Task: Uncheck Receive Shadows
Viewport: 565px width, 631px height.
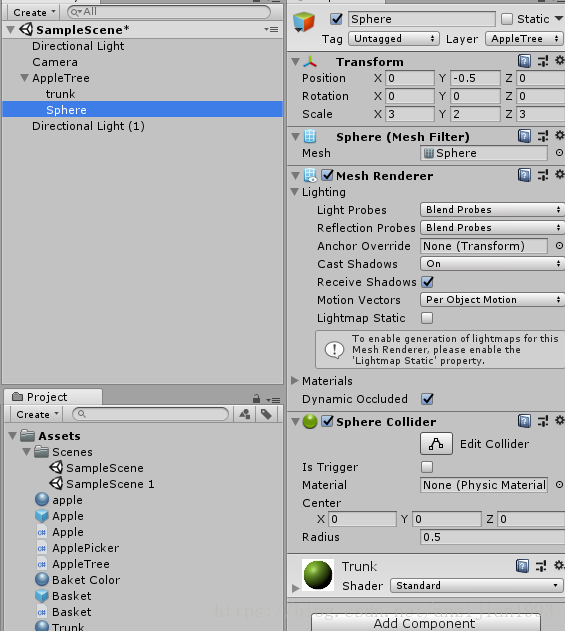Action: click(427, 282)
